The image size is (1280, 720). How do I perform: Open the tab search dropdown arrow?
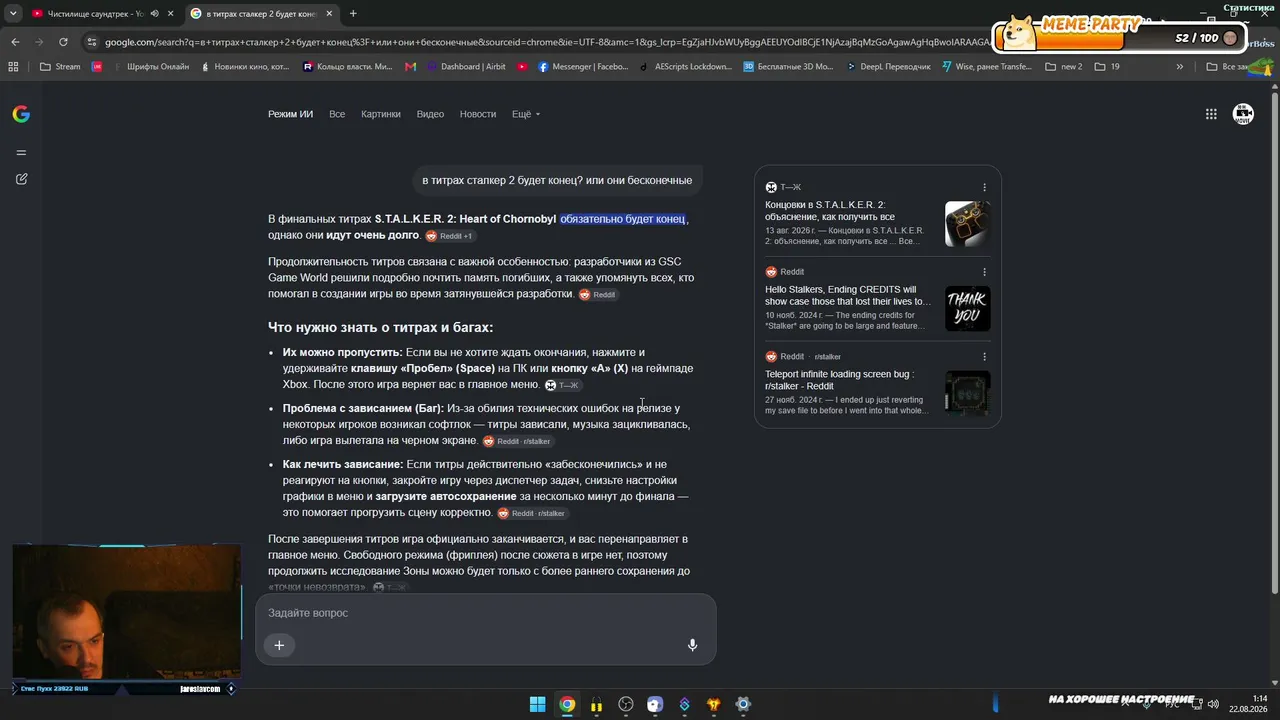pyautogui.click(x=13, y=14)
